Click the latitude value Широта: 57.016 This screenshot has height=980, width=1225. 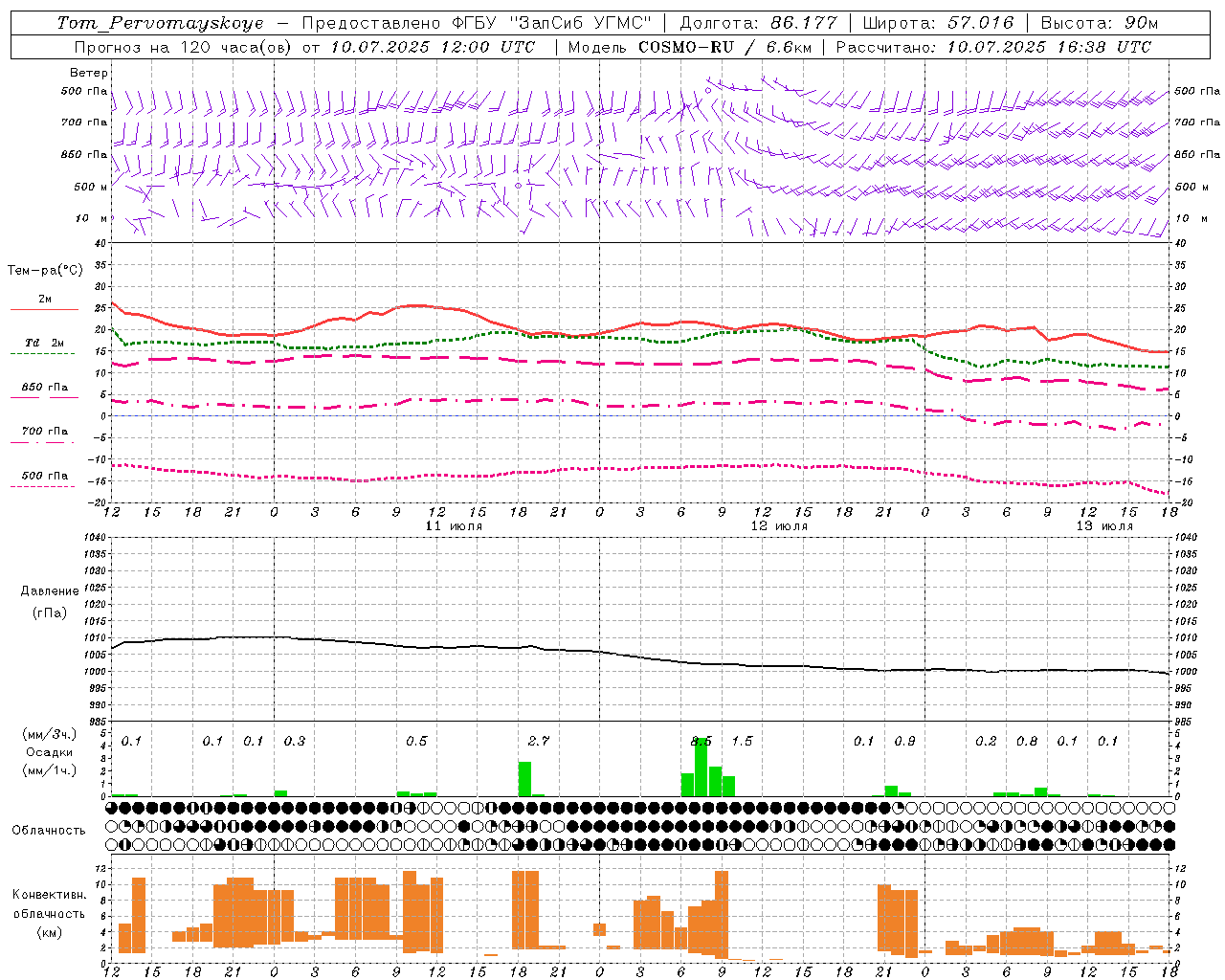click(938, 23)
